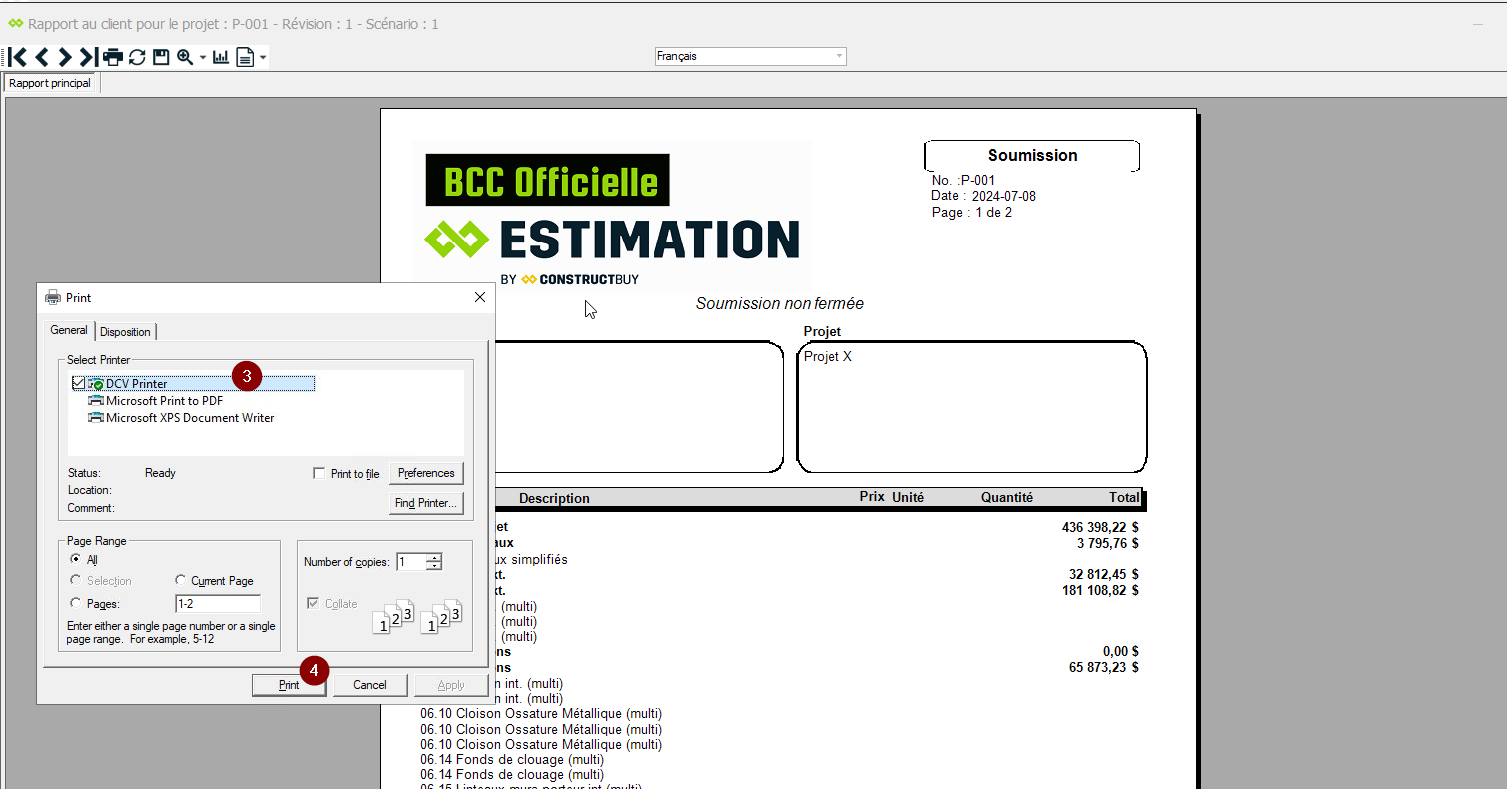Expand the zoom magnifier dropdown arrow
1507x789 pixels.
pos(202,58)
